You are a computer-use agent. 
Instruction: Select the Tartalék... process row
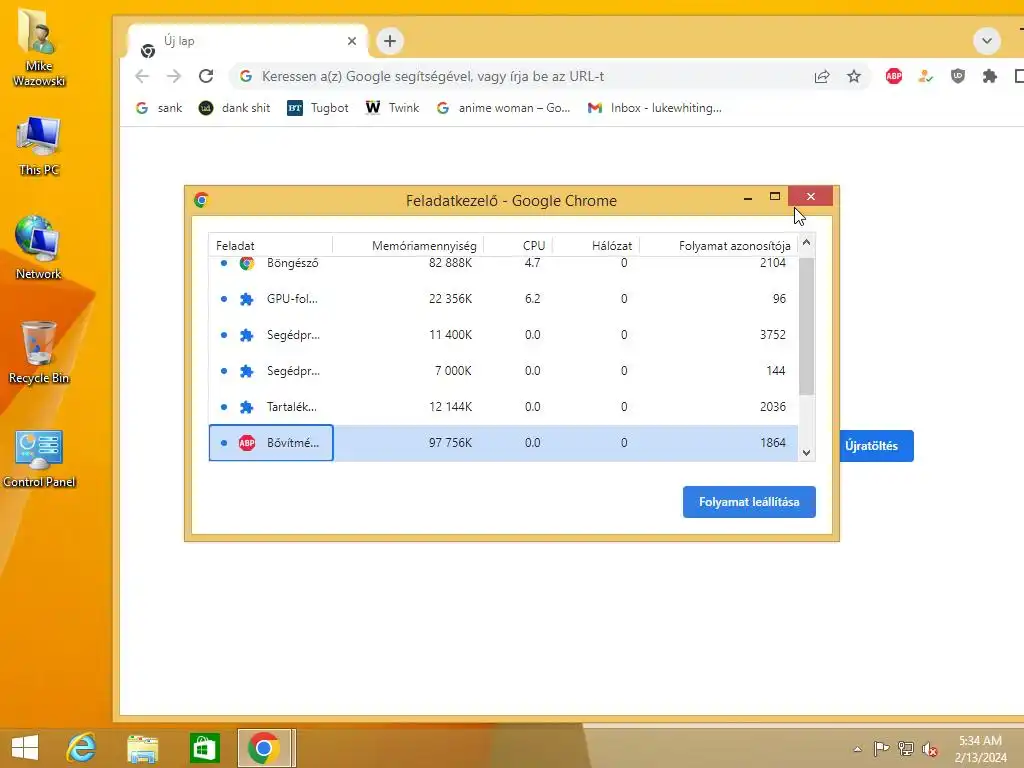(503, 407)
